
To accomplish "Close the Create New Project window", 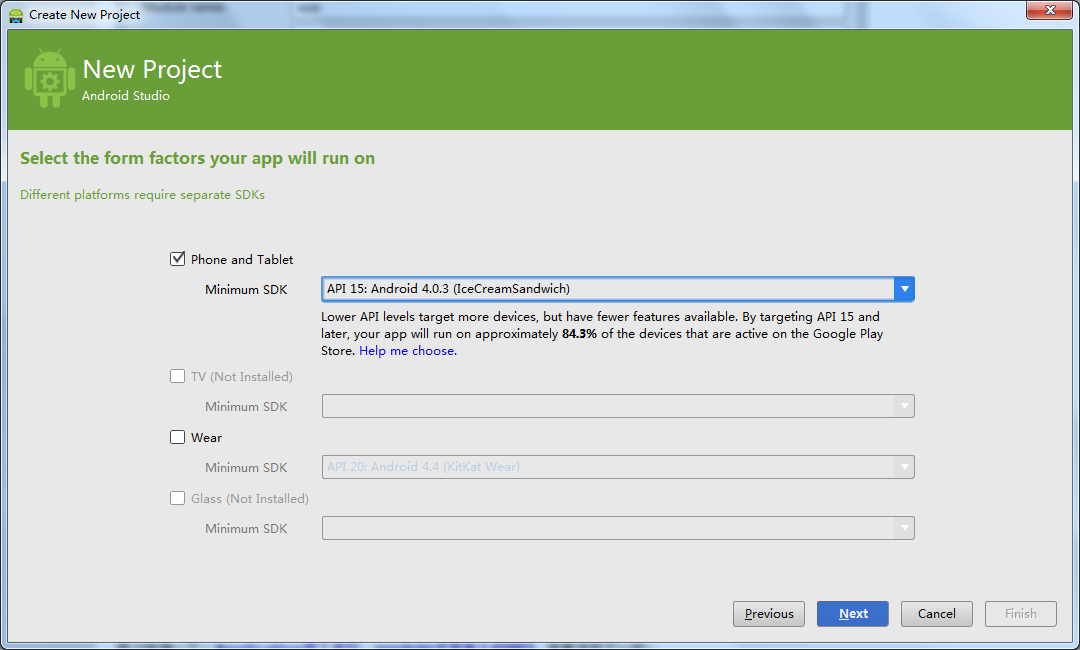I will pos(1050,10).
